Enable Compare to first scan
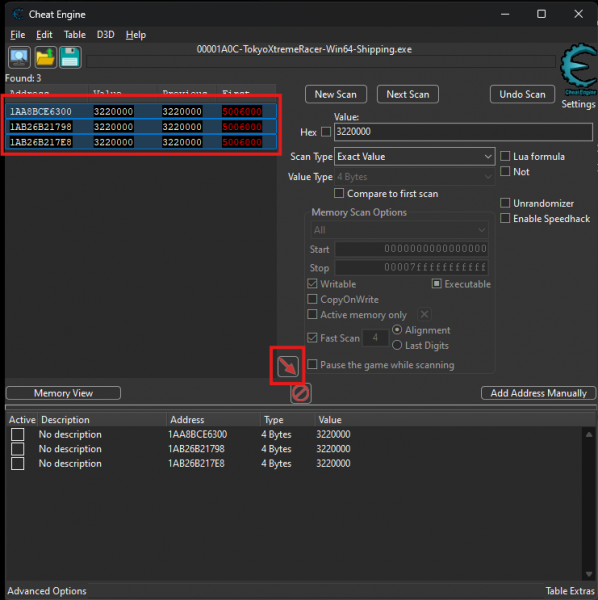The width and height of the screenshot is (598, 600). [x=339, y=193]
